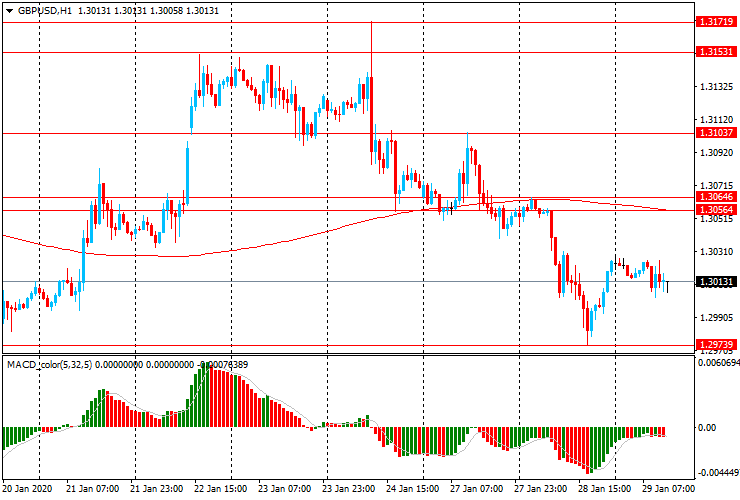Select the 1.31531 price level label
The image size is (740, 500).
[x=716, y=52]
